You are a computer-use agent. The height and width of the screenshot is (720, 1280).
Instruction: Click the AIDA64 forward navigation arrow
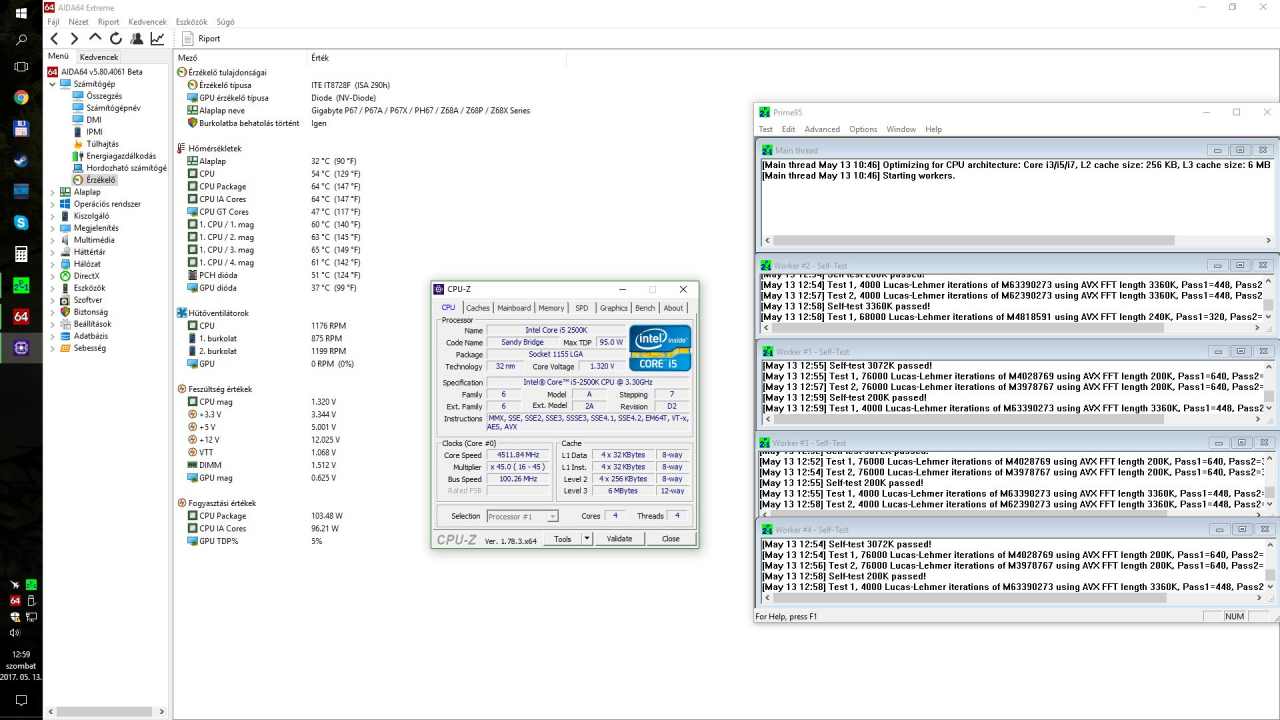(x=74, y=39)
